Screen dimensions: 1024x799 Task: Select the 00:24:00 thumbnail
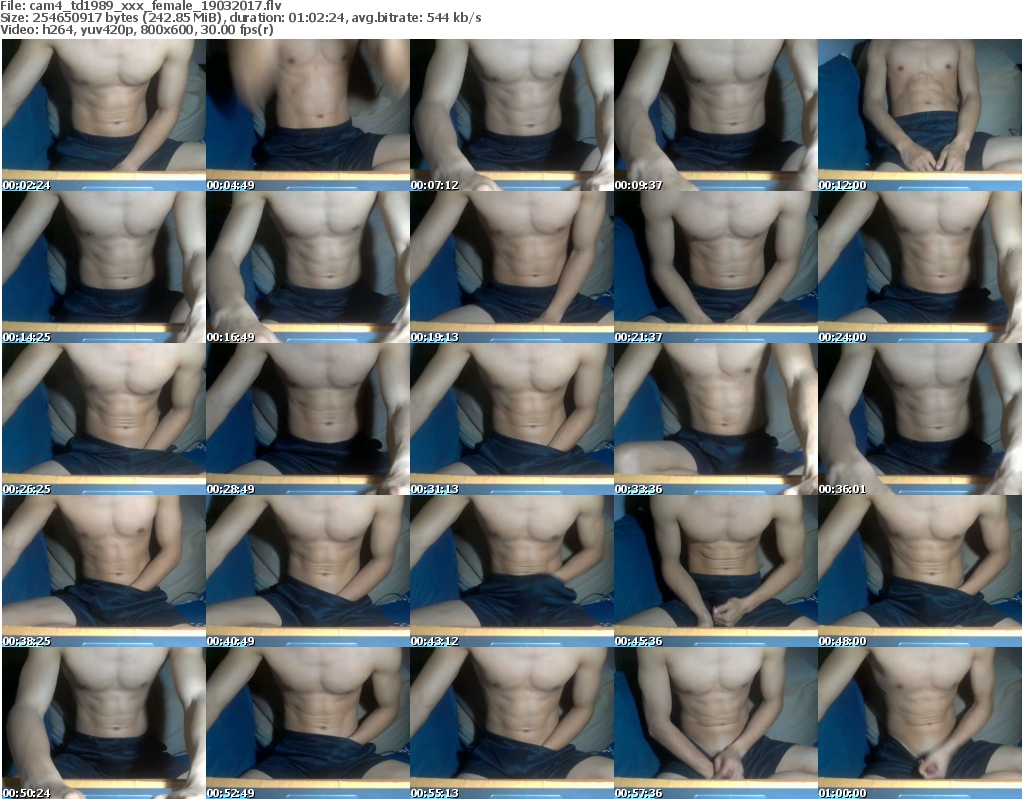pyautogui.click(x=920, y=267)
